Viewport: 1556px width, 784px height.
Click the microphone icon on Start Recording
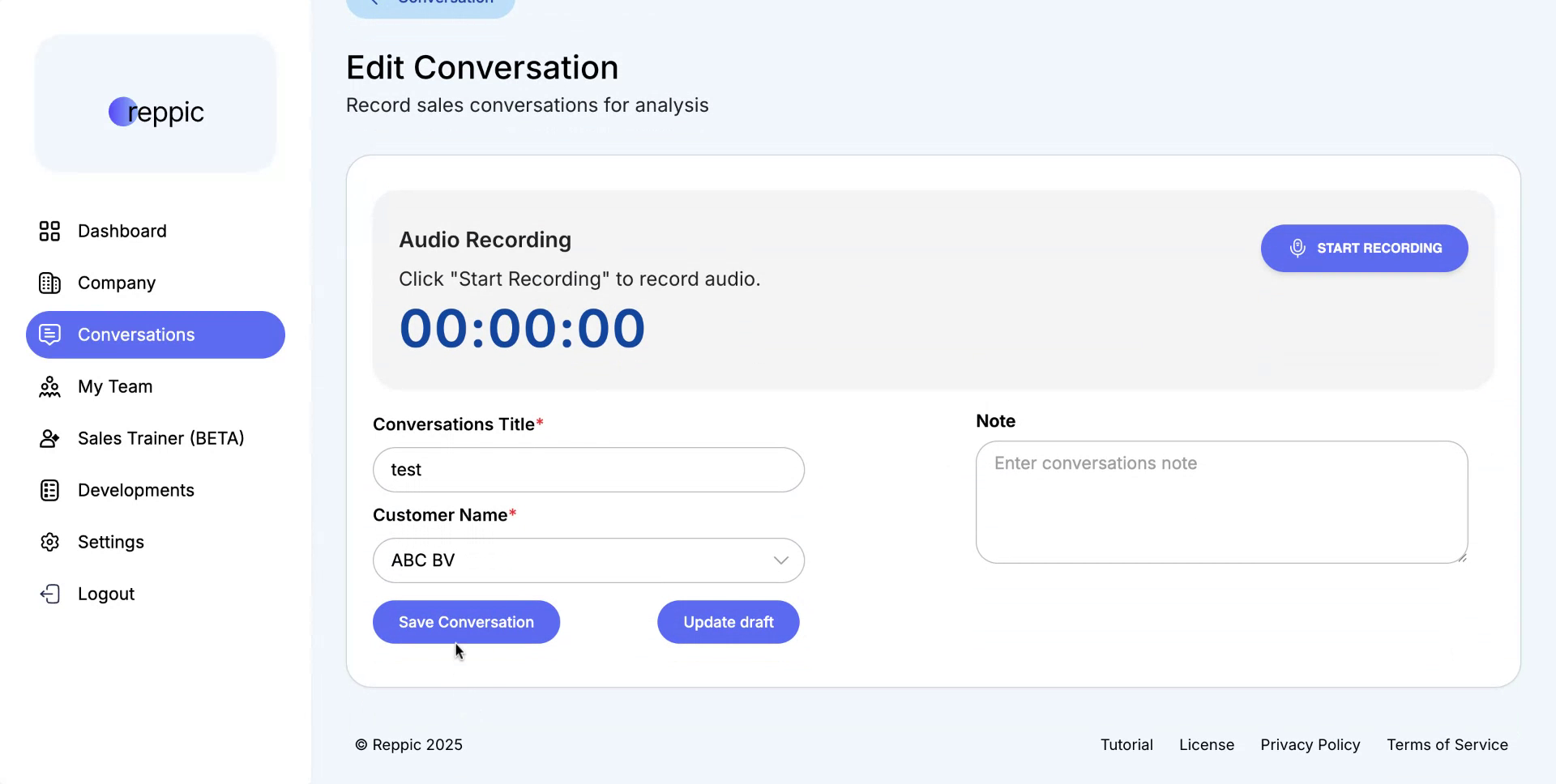pyautogui.click(x=1297, y=248)
